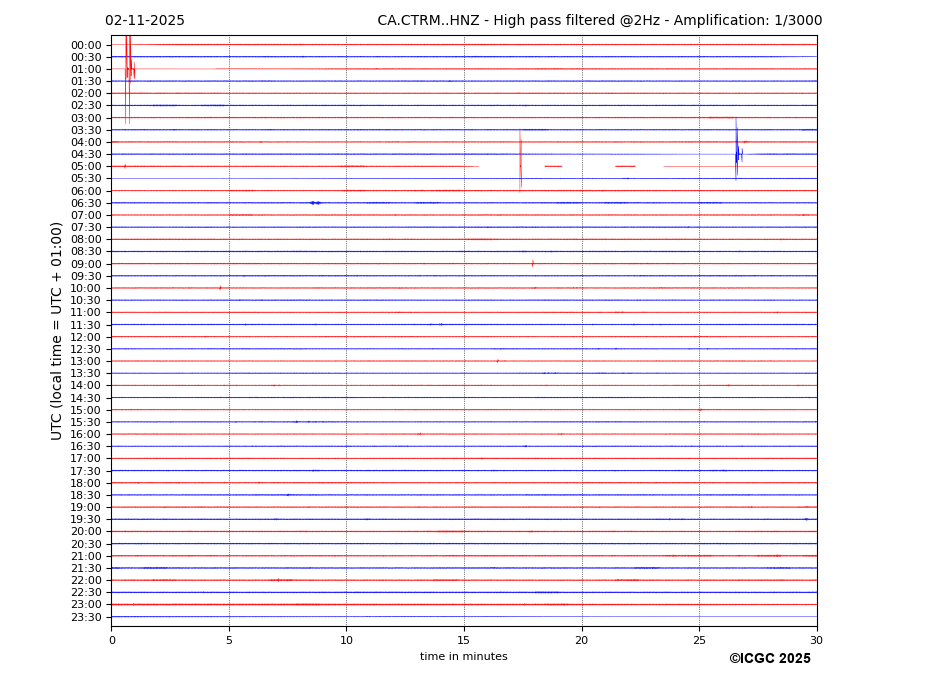Click the vertical UTC local time axis label

click(x=58, y=330)
